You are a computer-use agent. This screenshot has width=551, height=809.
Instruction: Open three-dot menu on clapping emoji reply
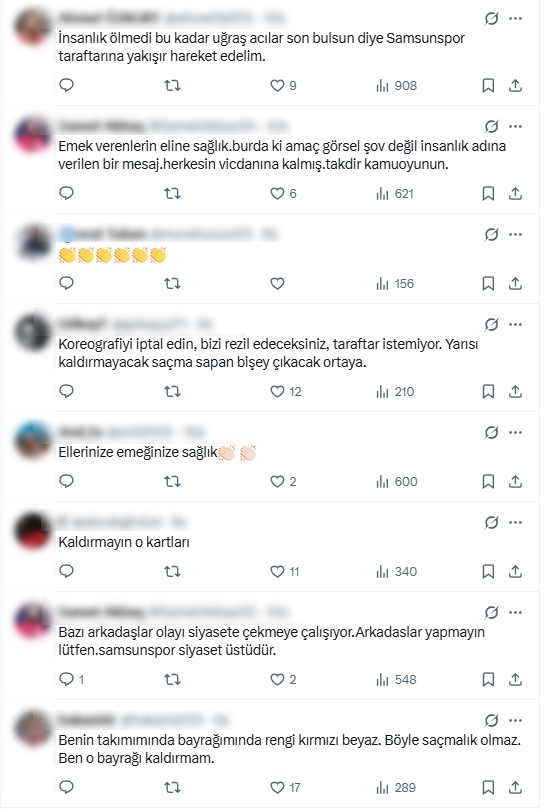coord(515,234)
